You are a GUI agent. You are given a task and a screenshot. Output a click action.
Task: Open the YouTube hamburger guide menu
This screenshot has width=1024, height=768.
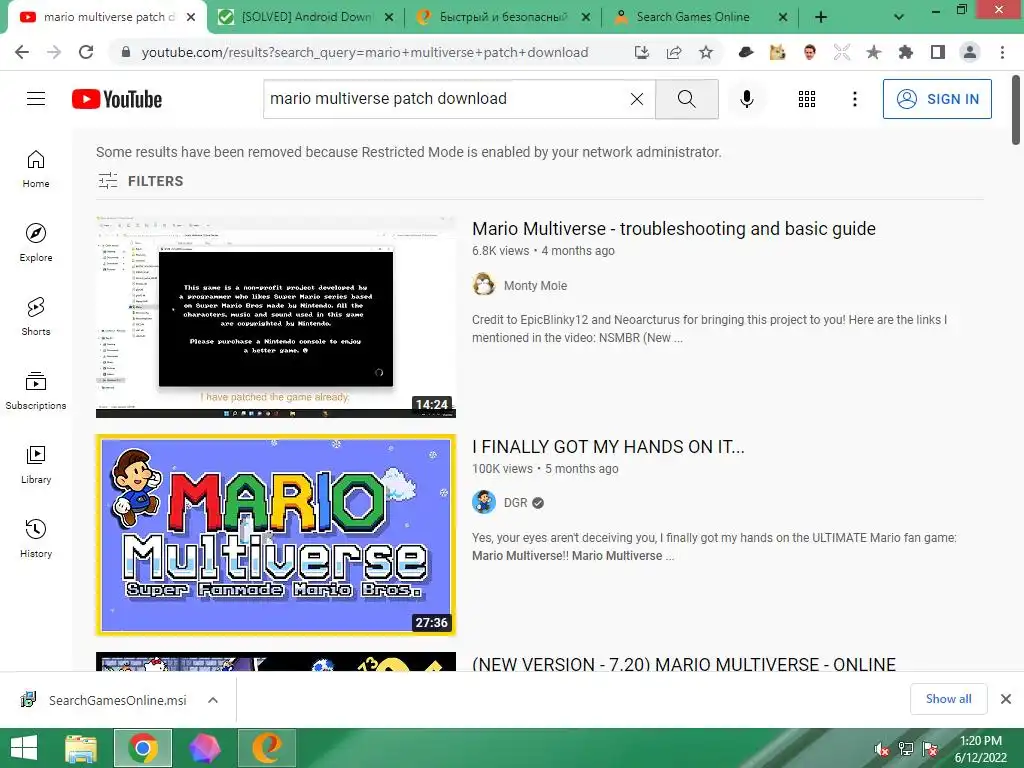[36, 99]
